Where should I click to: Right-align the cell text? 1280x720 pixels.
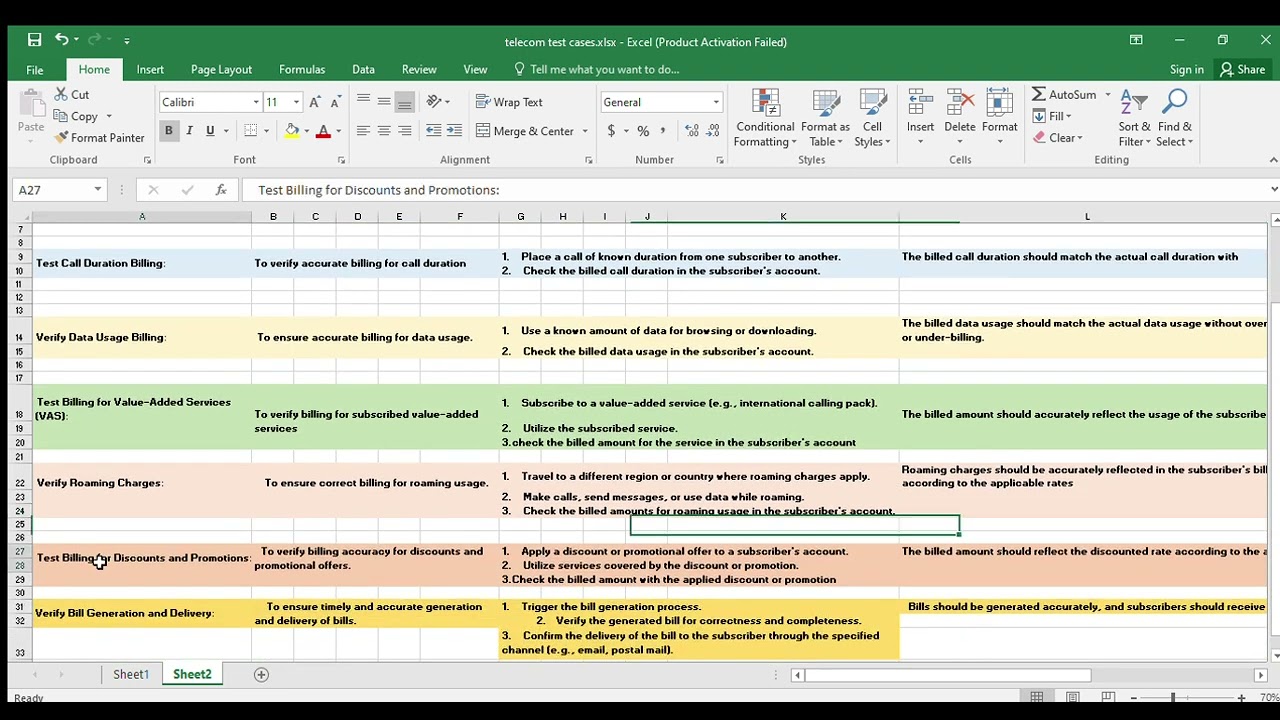coord(404,131)
